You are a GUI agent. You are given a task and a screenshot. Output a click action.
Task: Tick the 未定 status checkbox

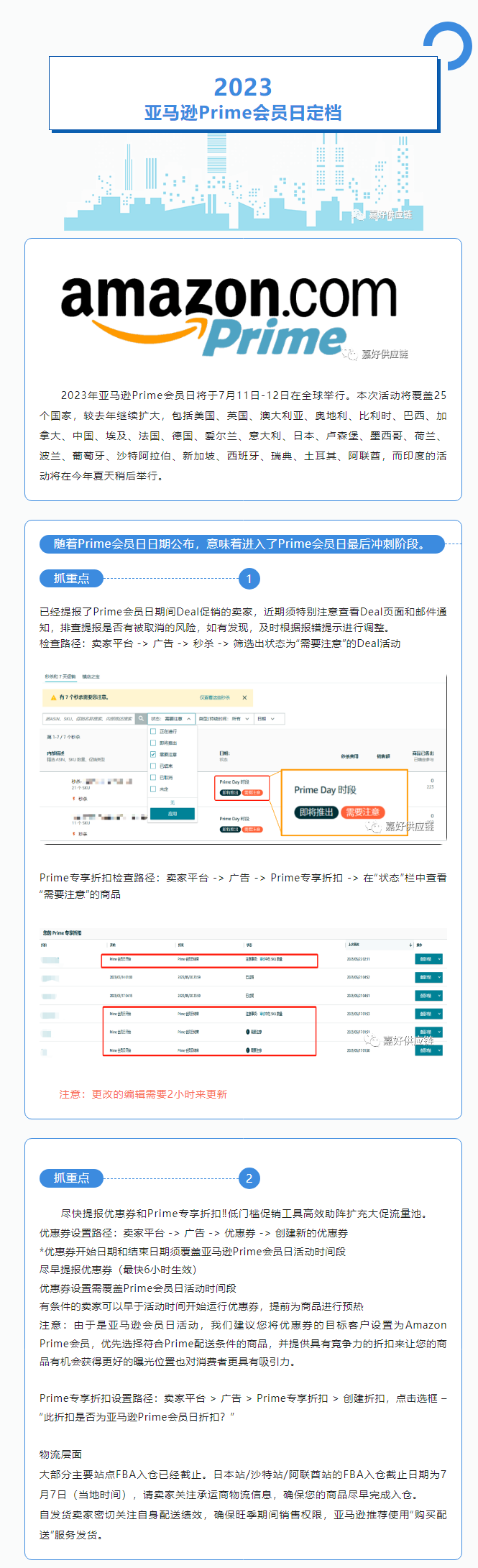tap(153, 789)
